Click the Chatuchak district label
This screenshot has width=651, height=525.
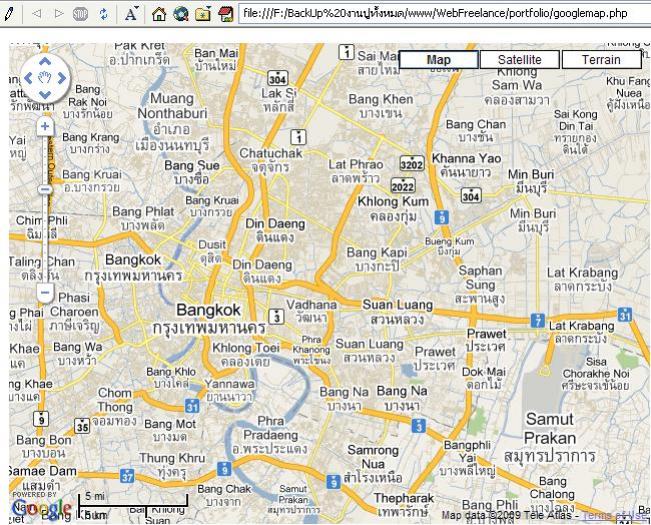point(271,160)
